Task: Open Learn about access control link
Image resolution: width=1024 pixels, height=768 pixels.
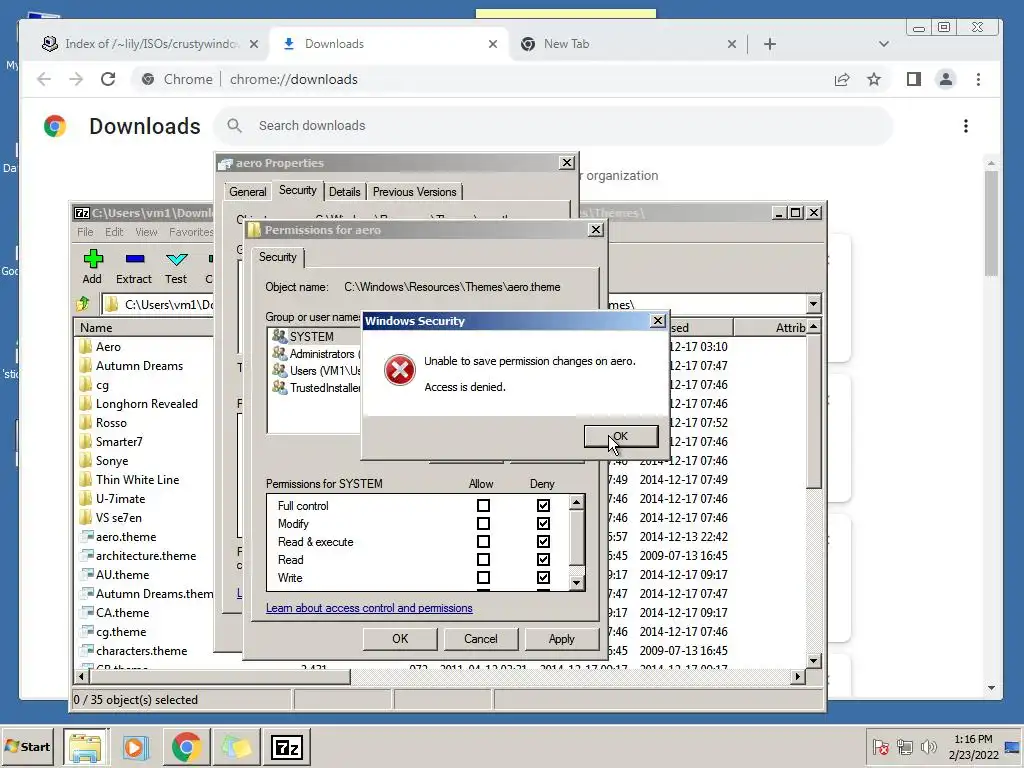Action: click(x=369, y=608)
